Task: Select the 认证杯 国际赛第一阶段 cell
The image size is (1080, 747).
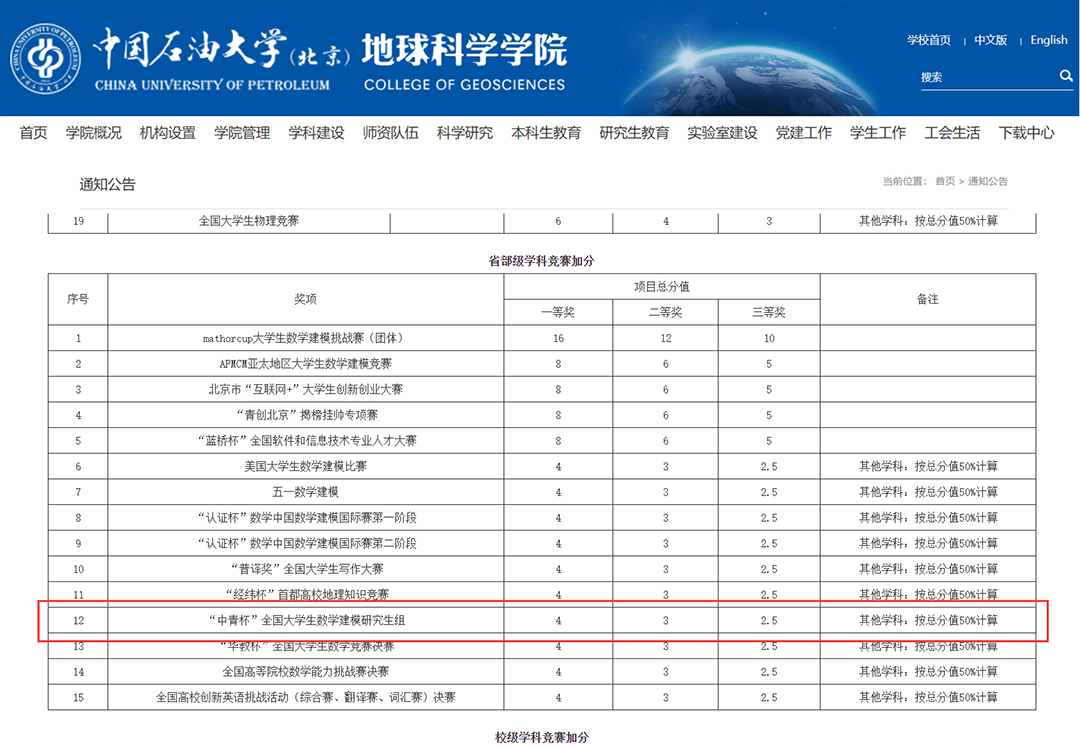Action: [x=306, y=518]
